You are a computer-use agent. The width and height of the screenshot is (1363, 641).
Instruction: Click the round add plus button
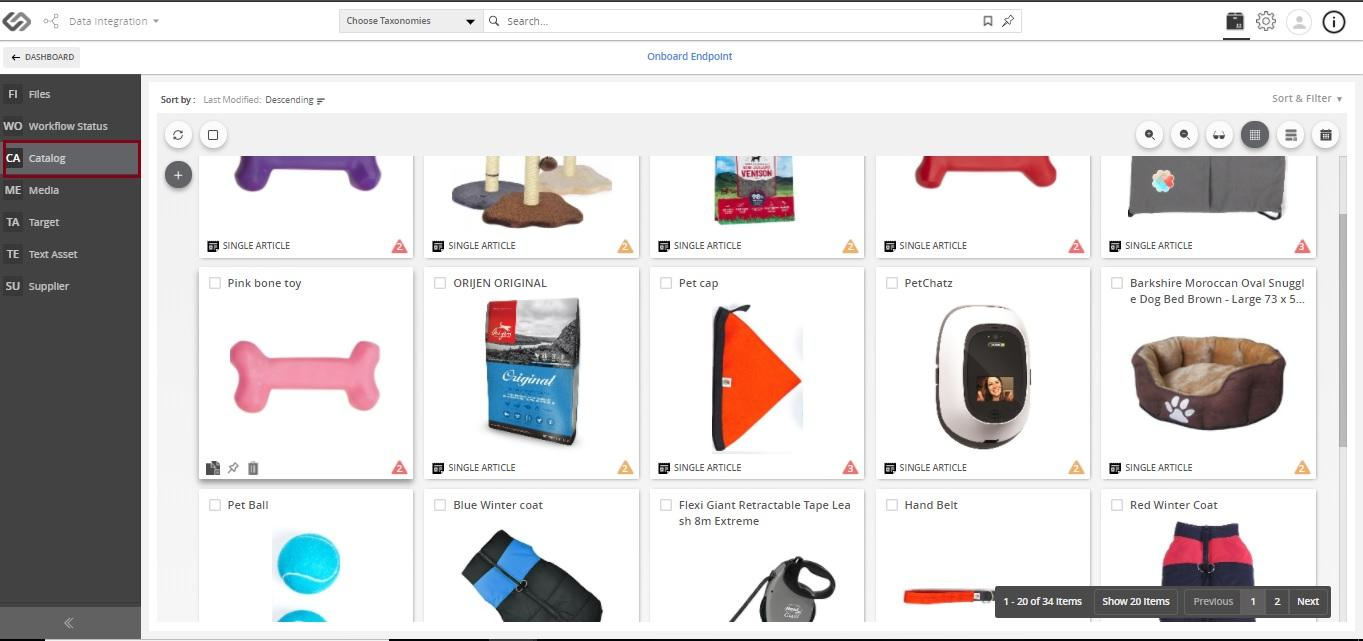(x=178, y=175)
